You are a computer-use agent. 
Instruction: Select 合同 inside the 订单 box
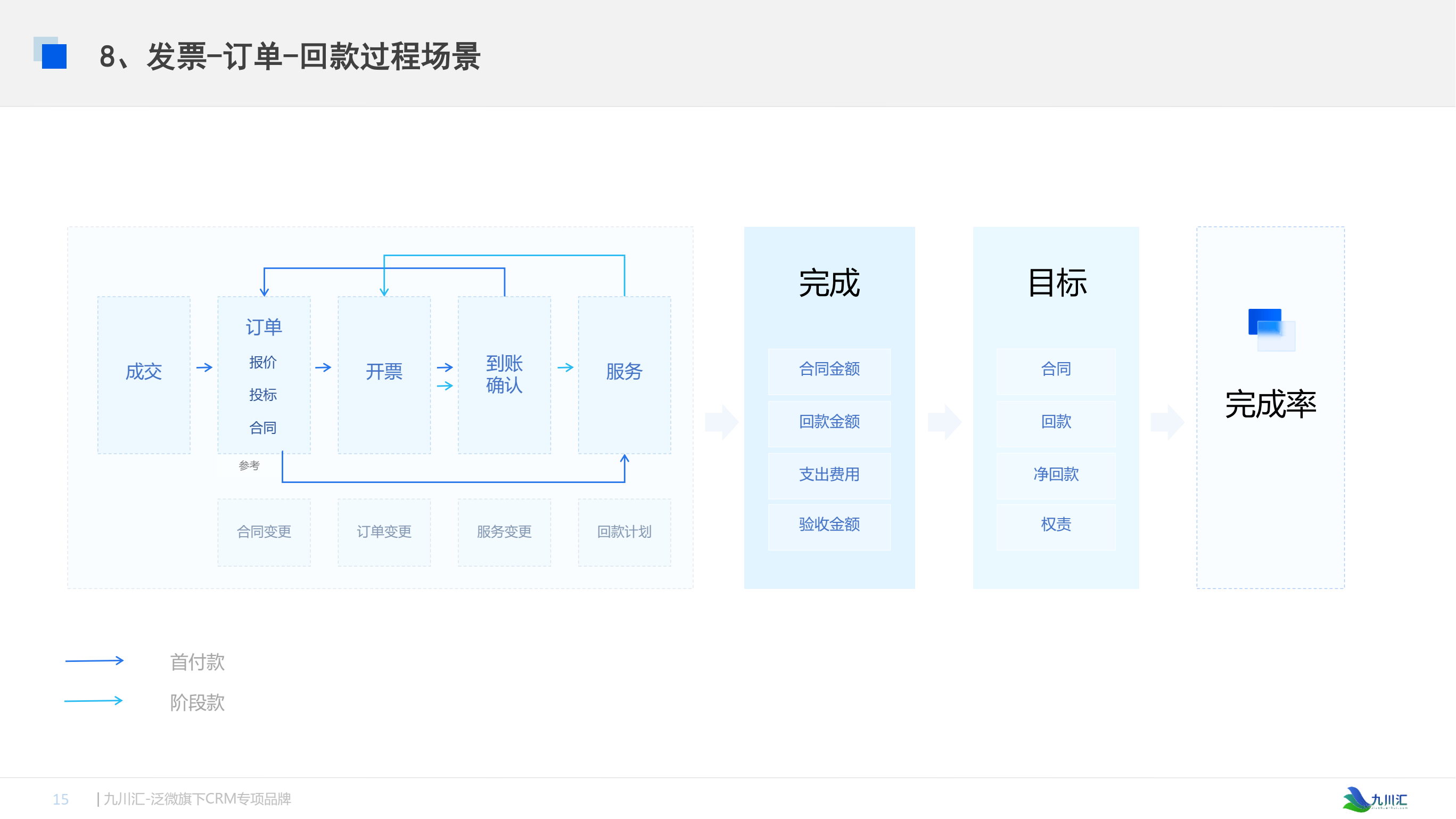pyautogui.click(x=263, y=428)
